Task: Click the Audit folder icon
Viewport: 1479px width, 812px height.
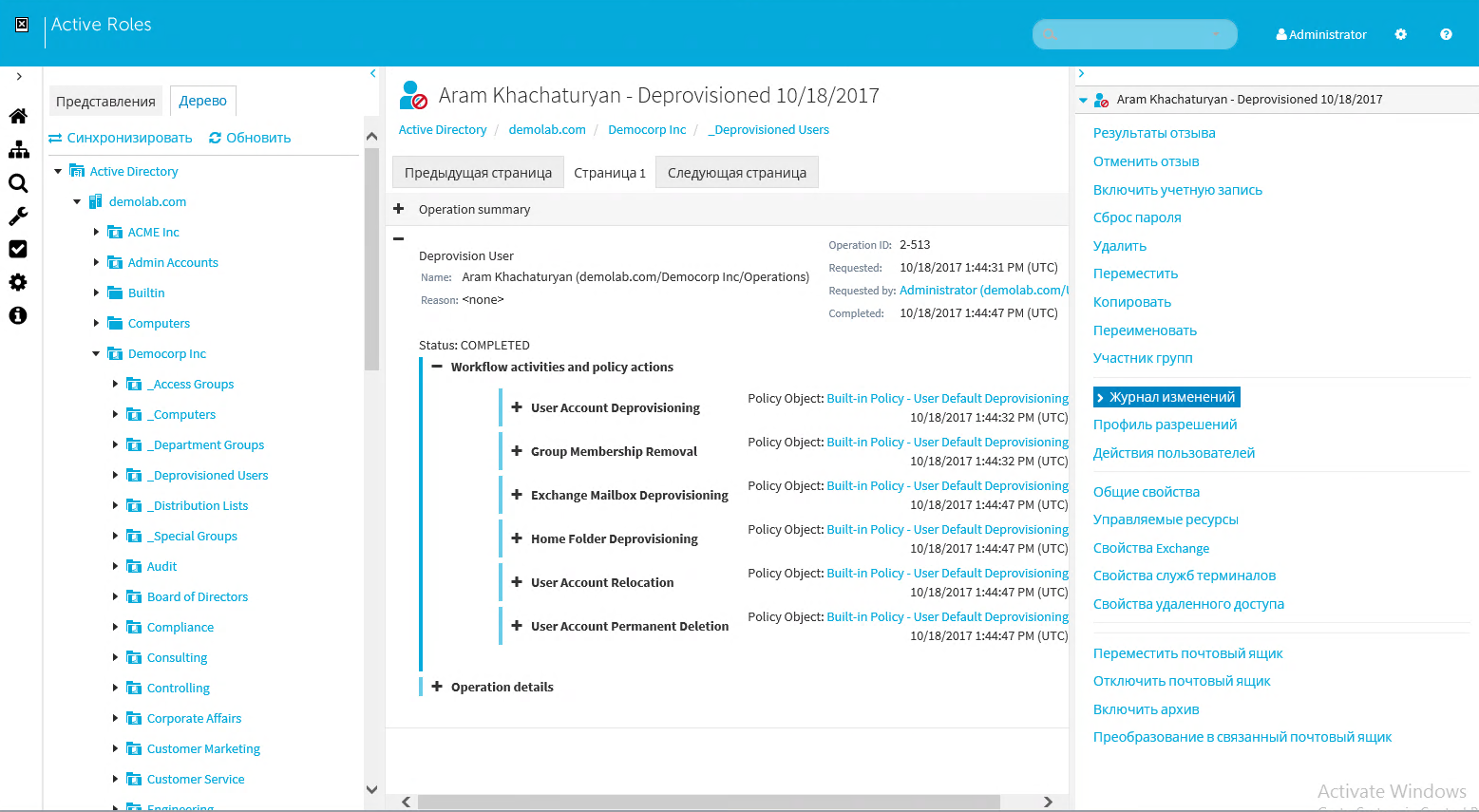Action: 134,566
